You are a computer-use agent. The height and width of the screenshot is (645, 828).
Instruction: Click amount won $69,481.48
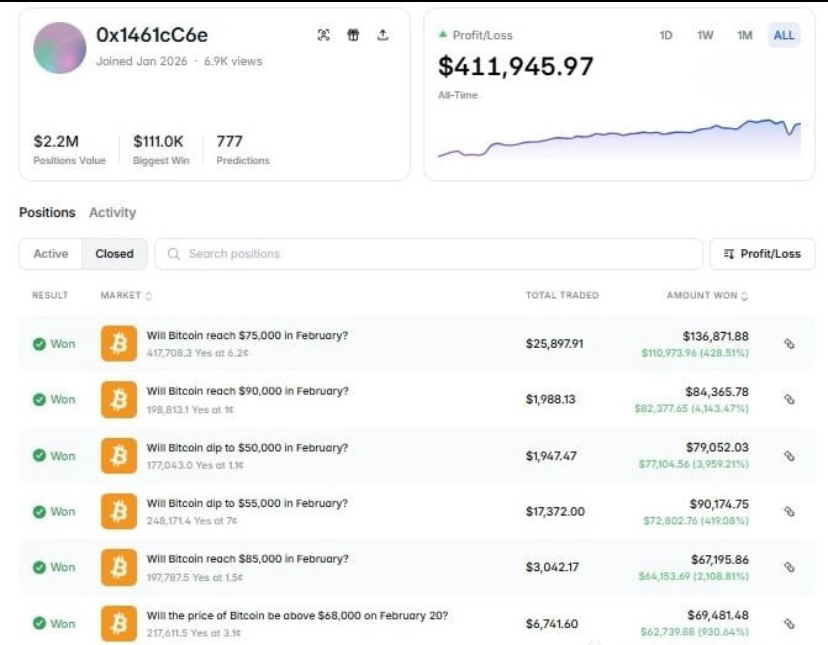click(718, 615)
